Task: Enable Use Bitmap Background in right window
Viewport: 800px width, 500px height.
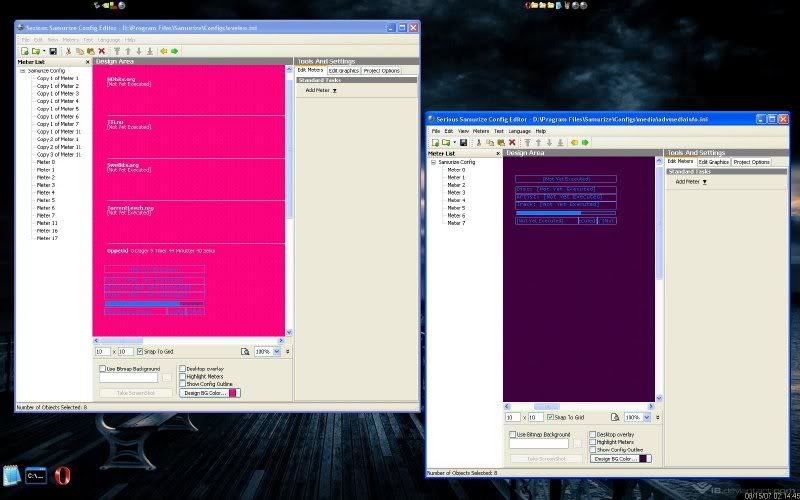Action: pyautogui.click(x=513, y=434)
